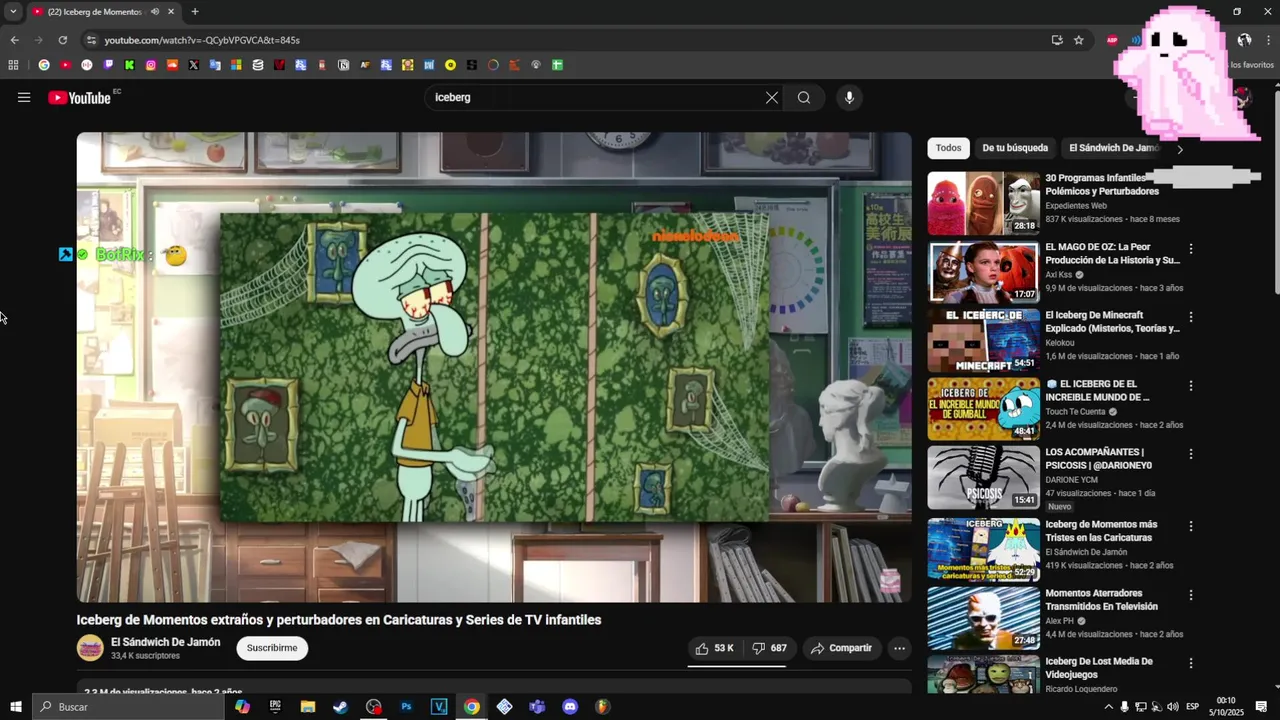Open a new browser tab
This screenshot has height=720, width=1280.
(194, 12)
